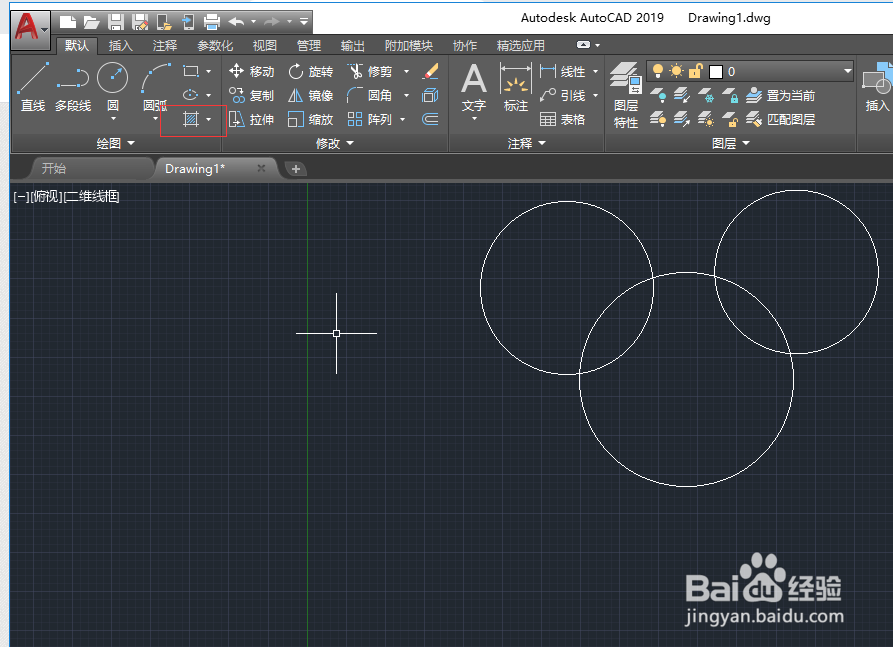Choose the Move (移动) command
Viewport: 893px width, 647px height.
point(251,71)
